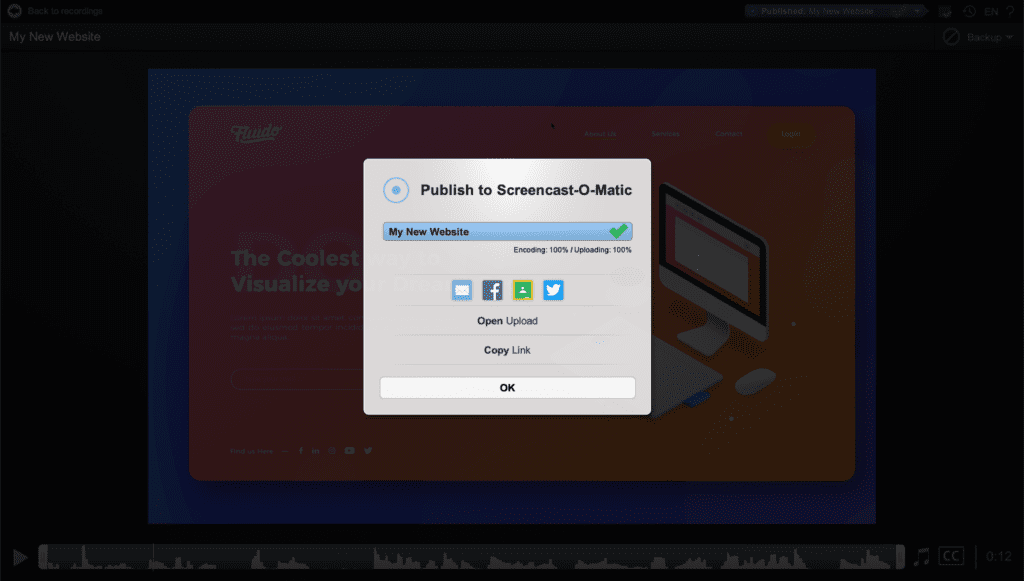Click the 0:12 duration readout
This screenshot has width=1024, height=581.
click(x=999, y=557)
